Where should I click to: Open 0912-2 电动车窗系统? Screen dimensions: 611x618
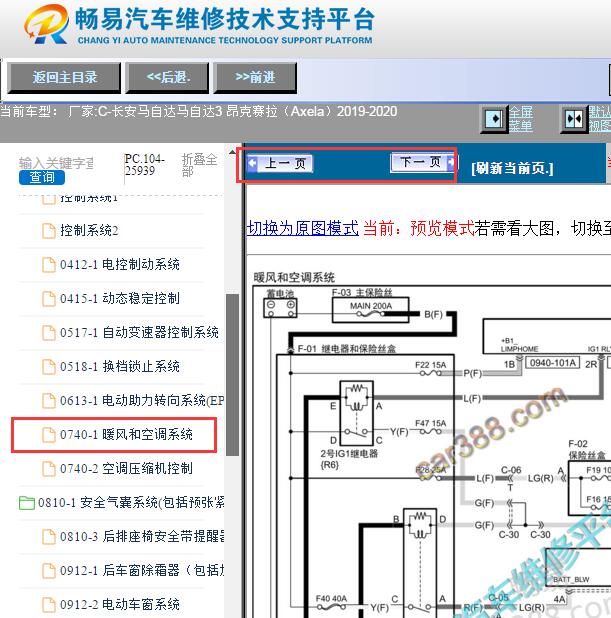coord(120,604)
